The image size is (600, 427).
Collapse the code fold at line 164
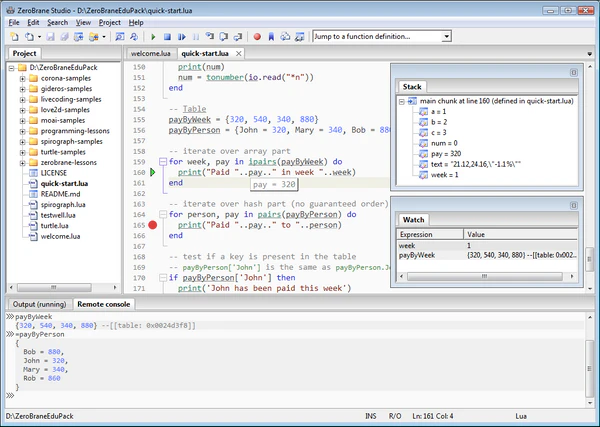pos(163,214)
